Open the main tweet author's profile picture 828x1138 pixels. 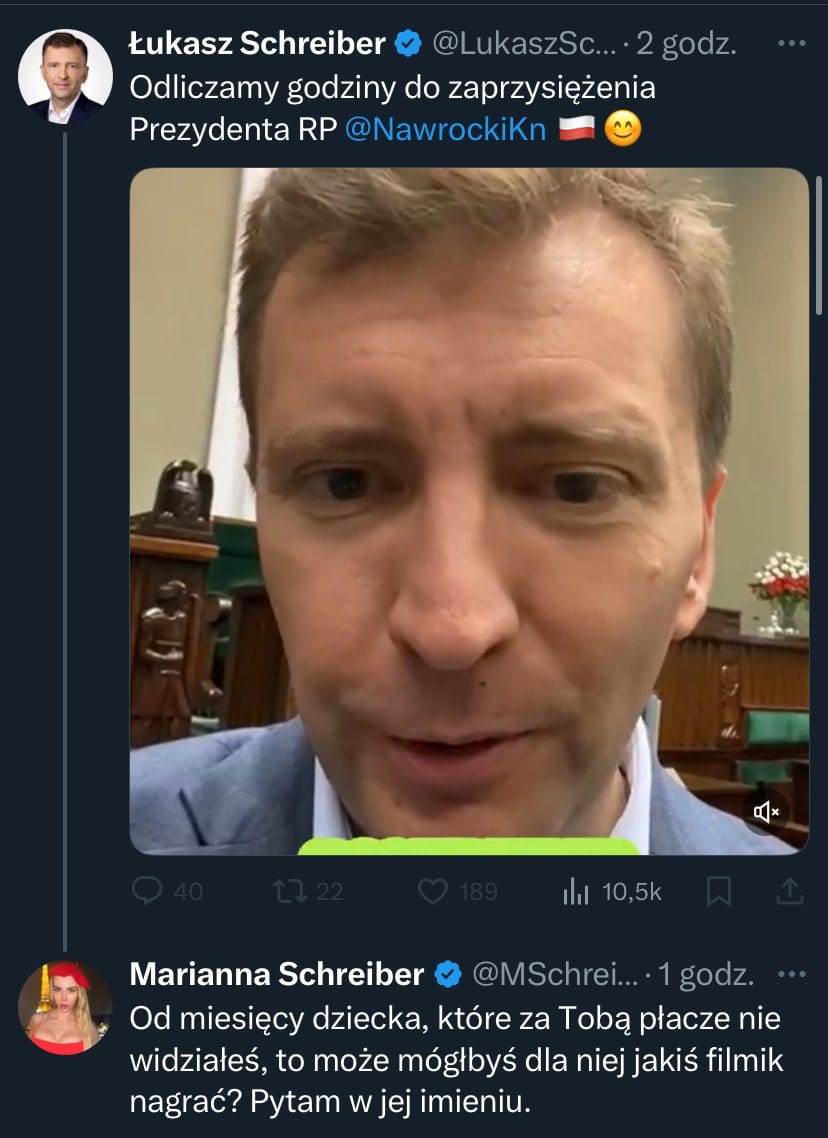(x=65, y=77)
